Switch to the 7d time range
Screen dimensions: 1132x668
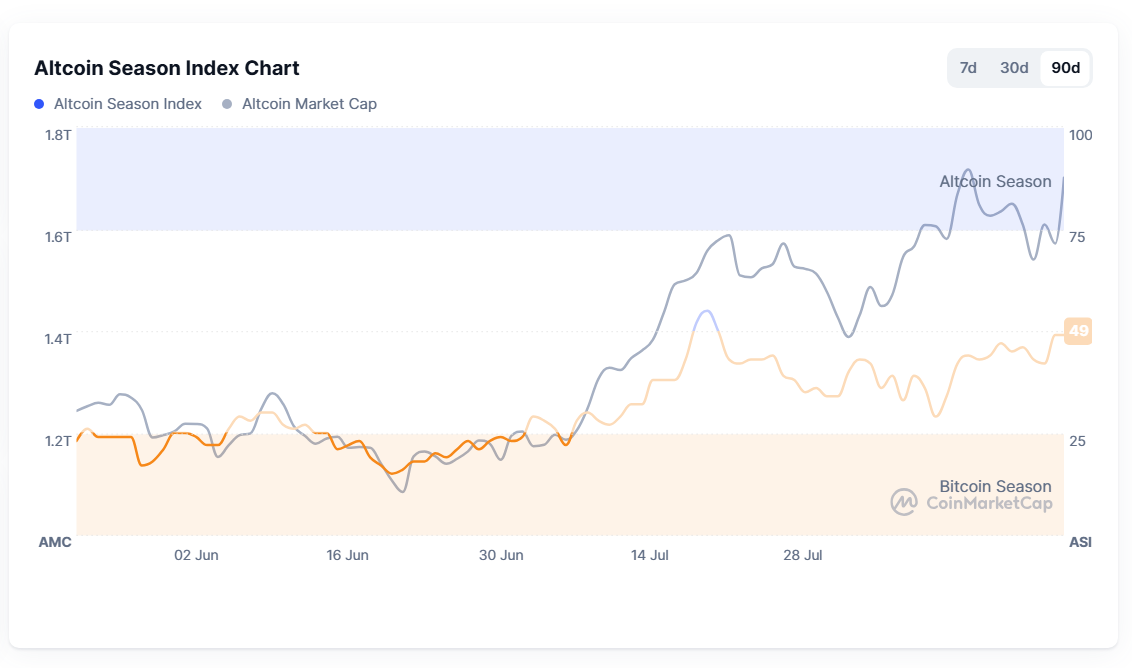(x=968, y=67)
